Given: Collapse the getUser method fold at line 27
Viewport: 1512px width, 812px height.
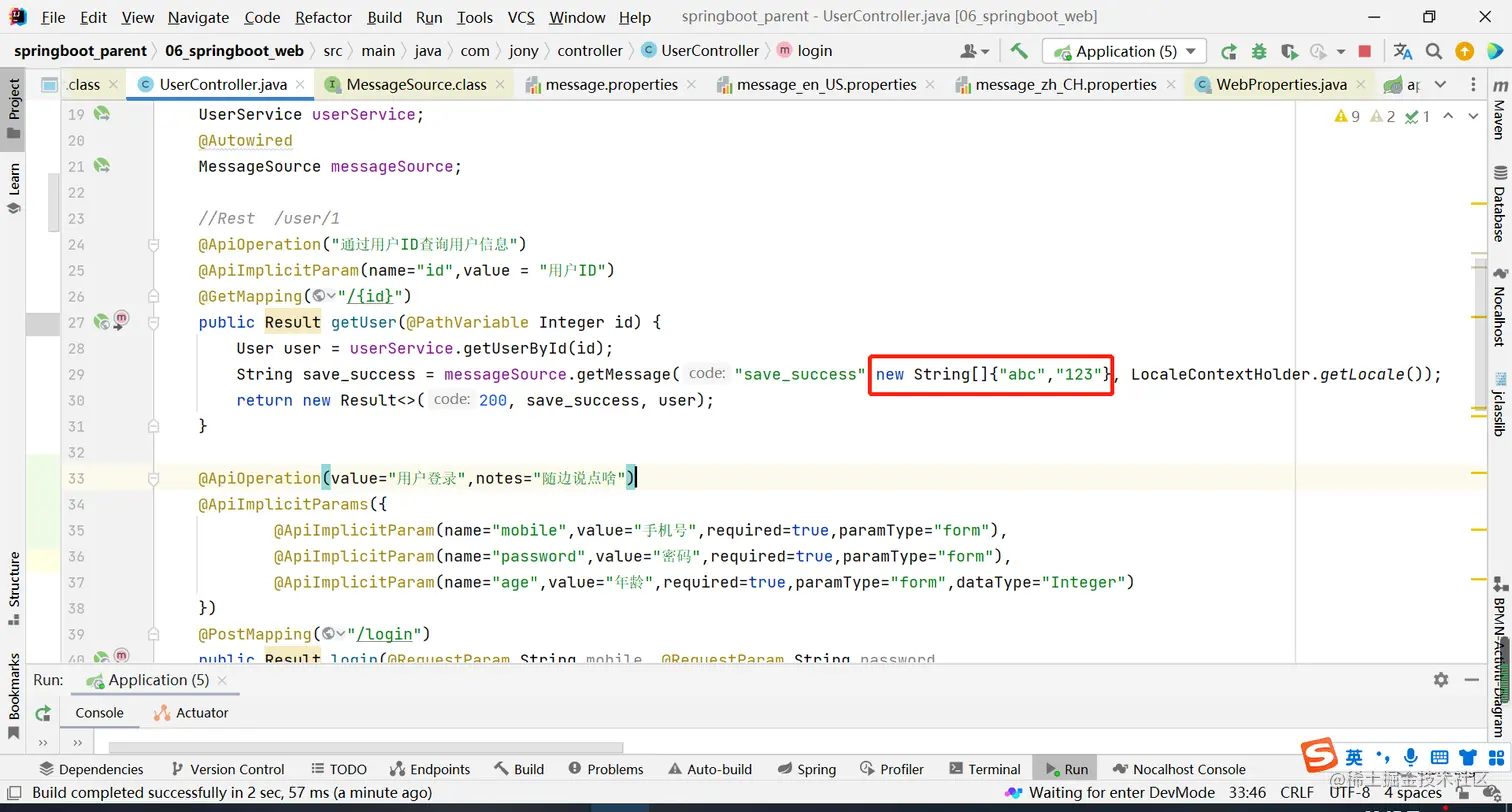Looking at the screenshot, I should pyautogui.click(x=153, y=322).
